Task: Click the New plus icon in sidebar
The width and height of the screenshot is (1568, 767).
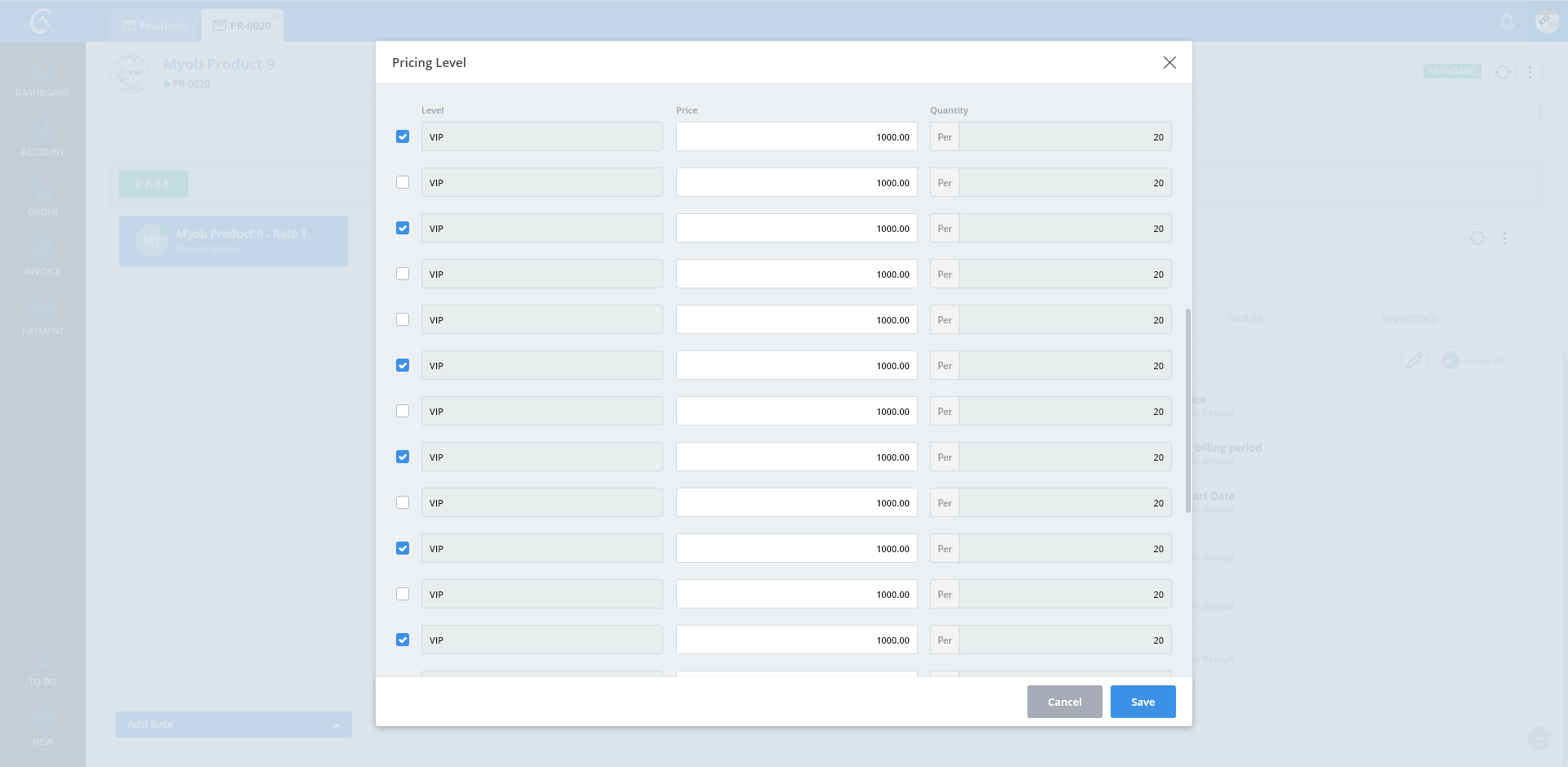Action: pos(42,720)
